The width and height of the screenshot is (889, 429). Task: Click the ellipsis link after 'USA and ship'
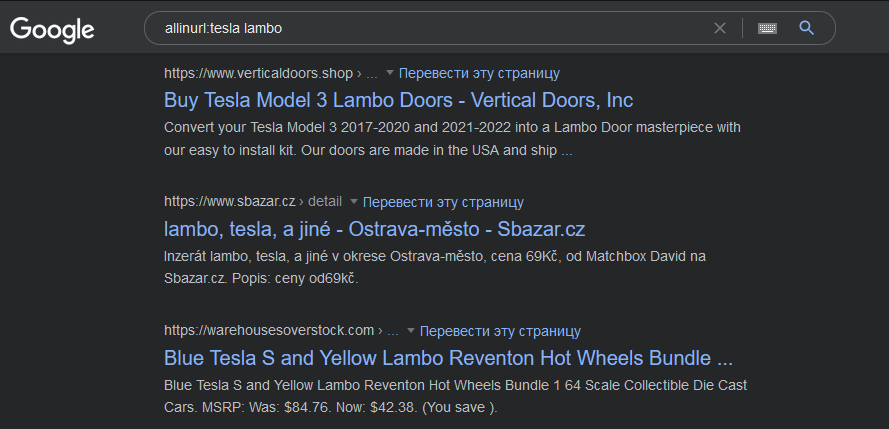point(567,151)
